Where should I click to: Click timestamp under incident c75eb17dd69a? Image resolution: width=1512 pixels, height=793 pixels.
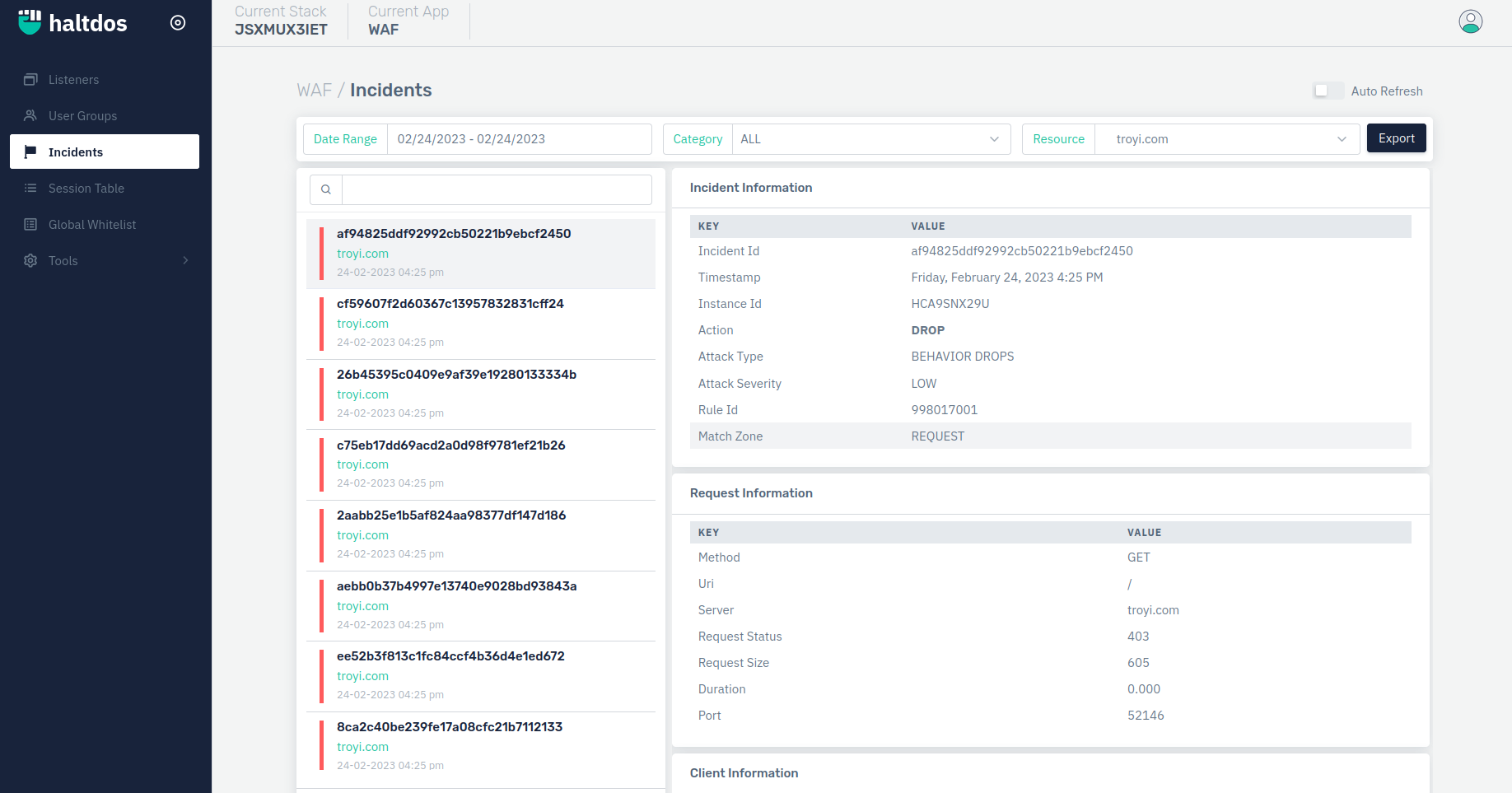click(390, 483)
